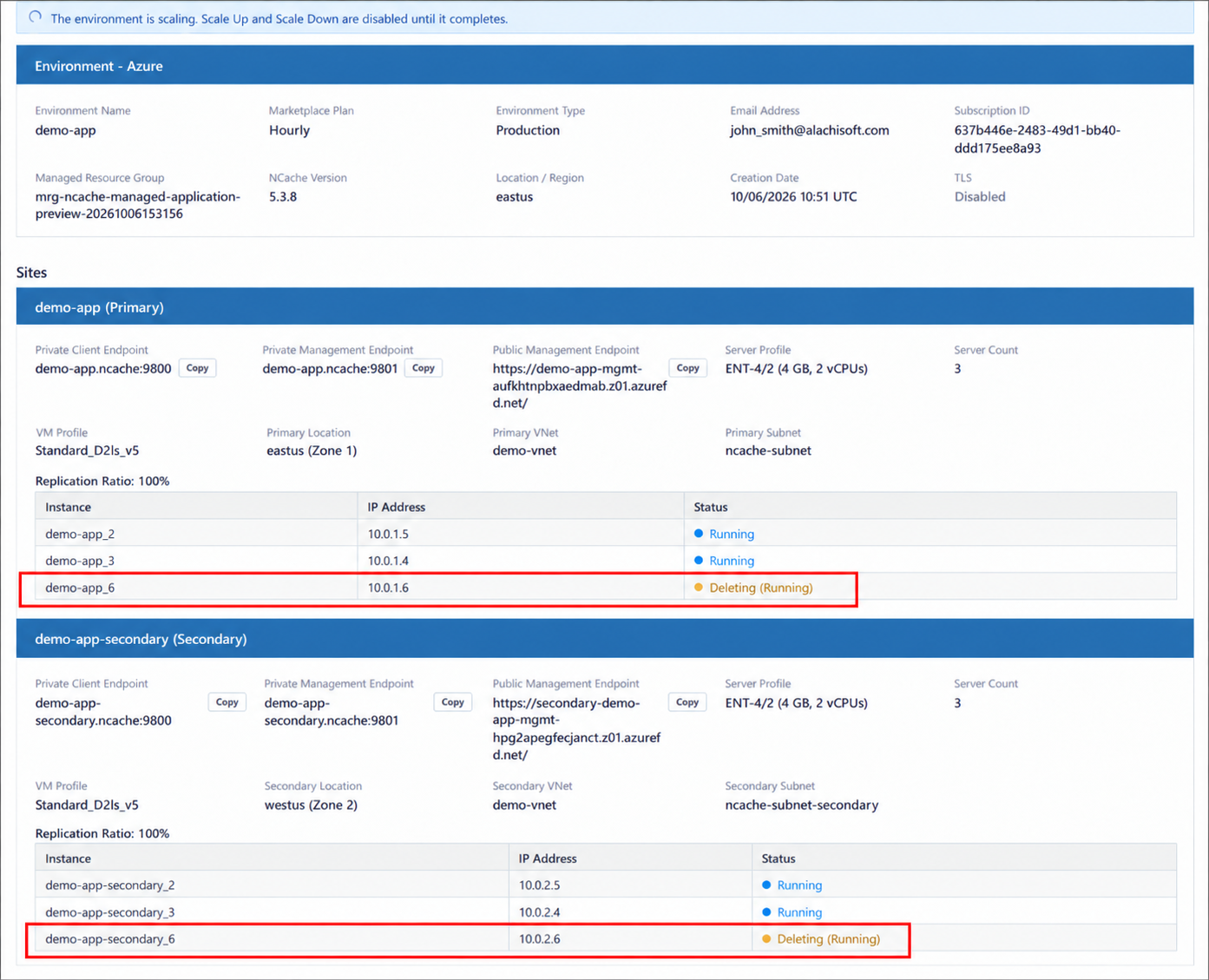
Task: Click the scaling spinner icon in notification
Action: point(35,17)
